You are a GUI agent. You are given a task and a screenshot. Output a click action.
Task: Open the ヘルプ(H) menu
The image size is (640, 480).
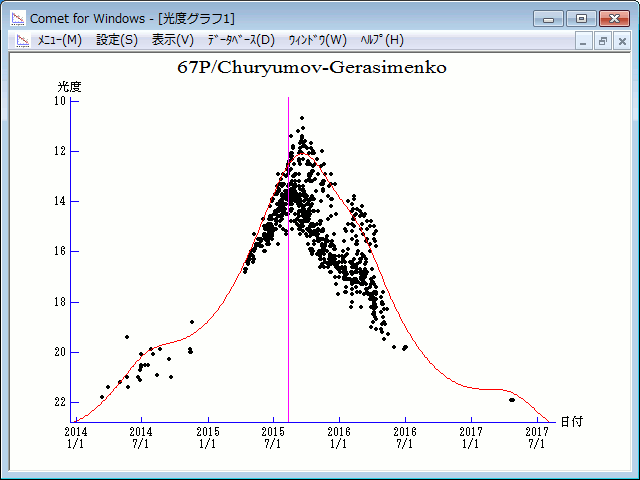point(382,40)
